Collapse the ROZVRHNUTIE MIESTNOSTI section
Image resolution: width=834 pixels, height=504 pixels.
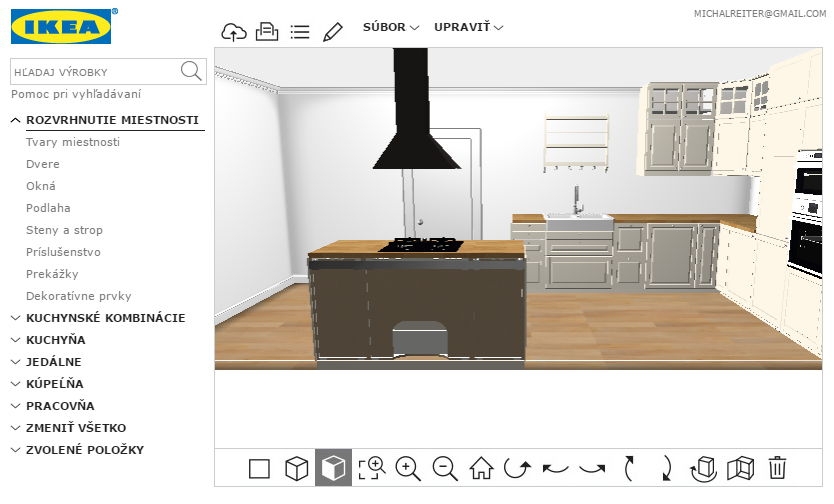point(111,120)
